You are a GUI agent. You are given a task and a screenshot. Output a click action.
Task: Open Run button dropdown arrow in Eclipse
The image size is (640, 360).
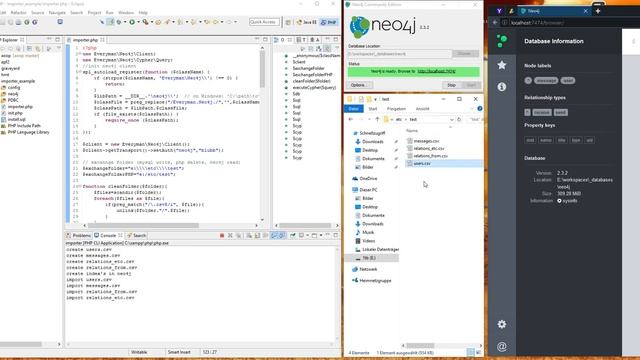click(138, 22)
